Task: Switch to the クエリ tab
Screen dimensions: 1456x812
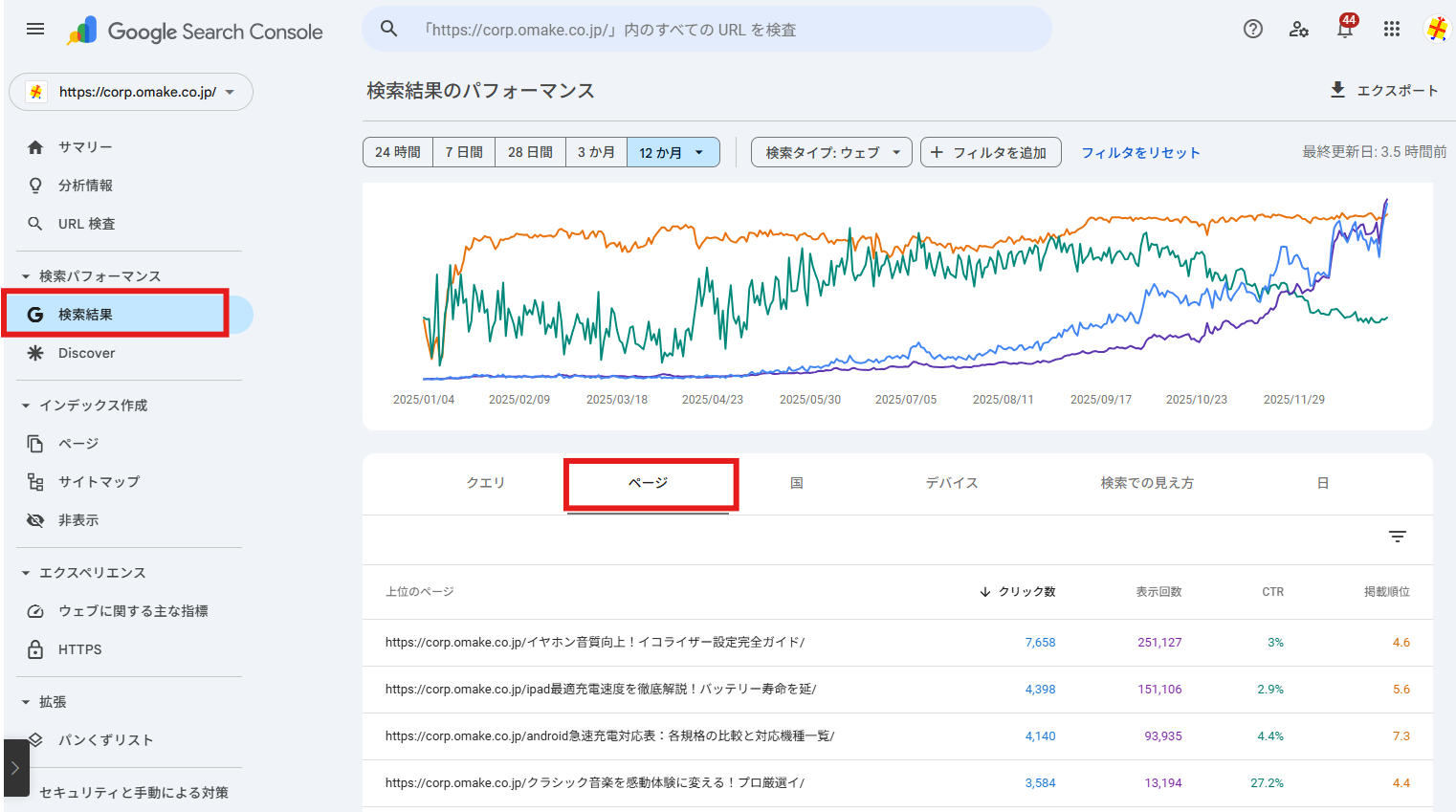Action: [x=485, y=483]
